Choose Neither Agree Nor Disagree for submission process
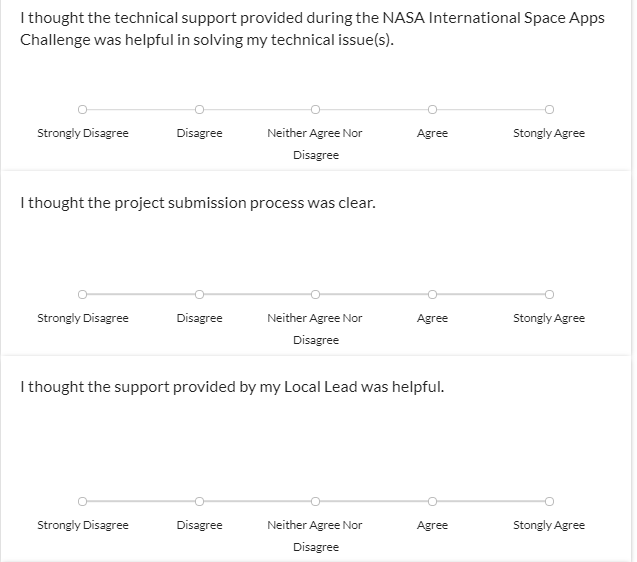637x562 pixels. coord(315,294)
